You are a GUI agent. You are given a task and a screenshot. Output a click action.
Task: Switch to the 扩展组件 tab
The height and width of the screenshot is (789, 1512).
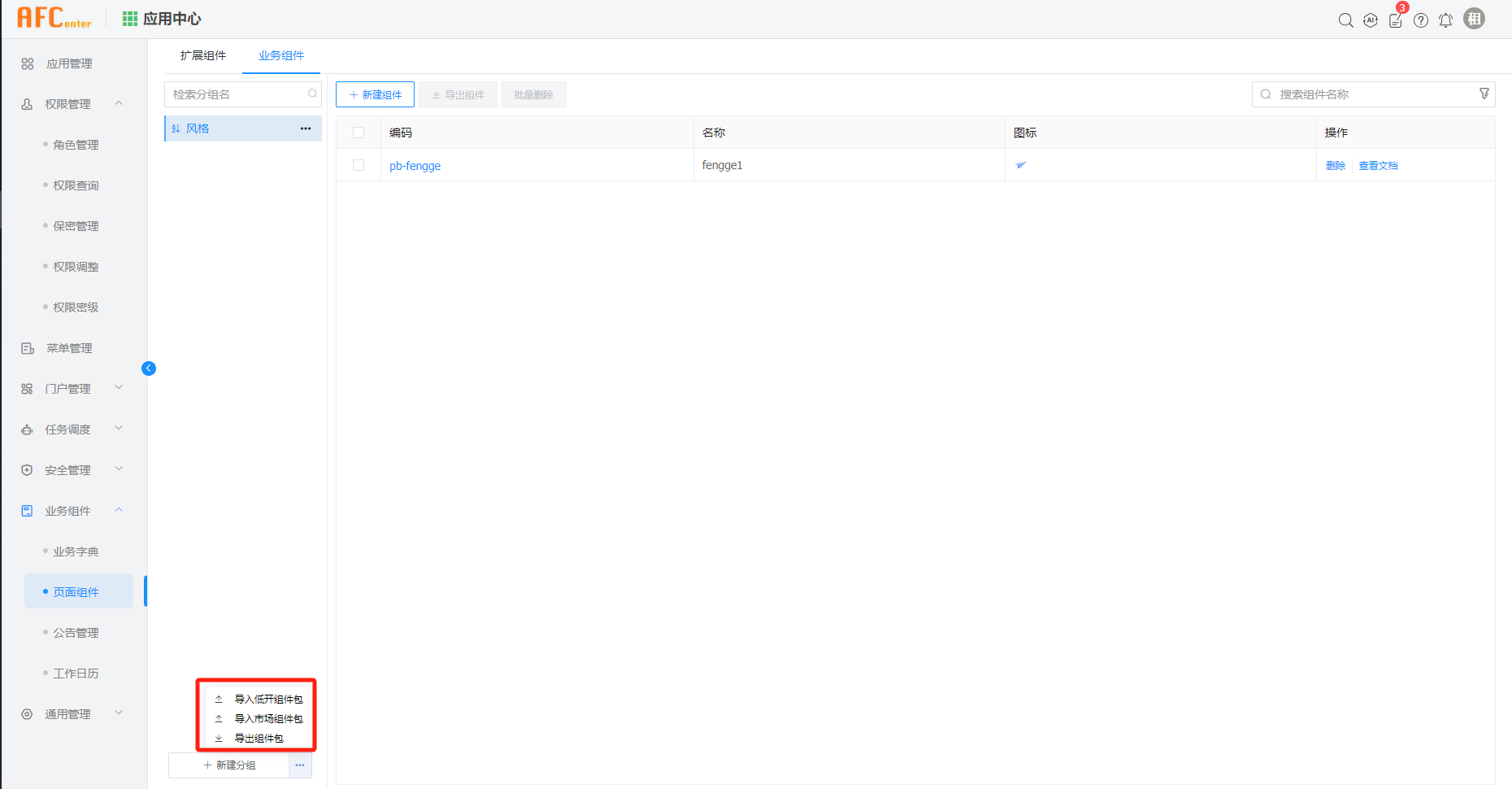tap(203, 55)
